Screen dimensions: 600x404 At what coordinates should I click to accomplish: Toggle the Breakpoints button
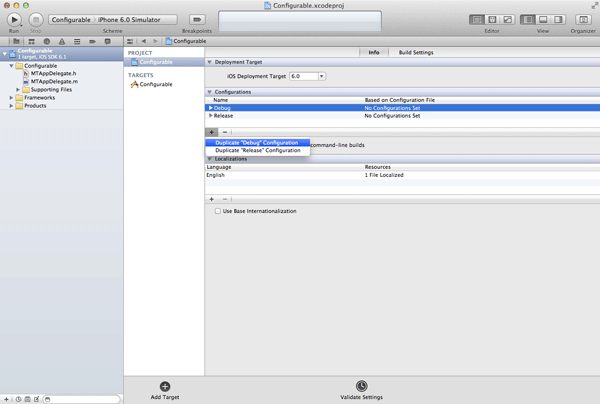[x=197, y=20]
